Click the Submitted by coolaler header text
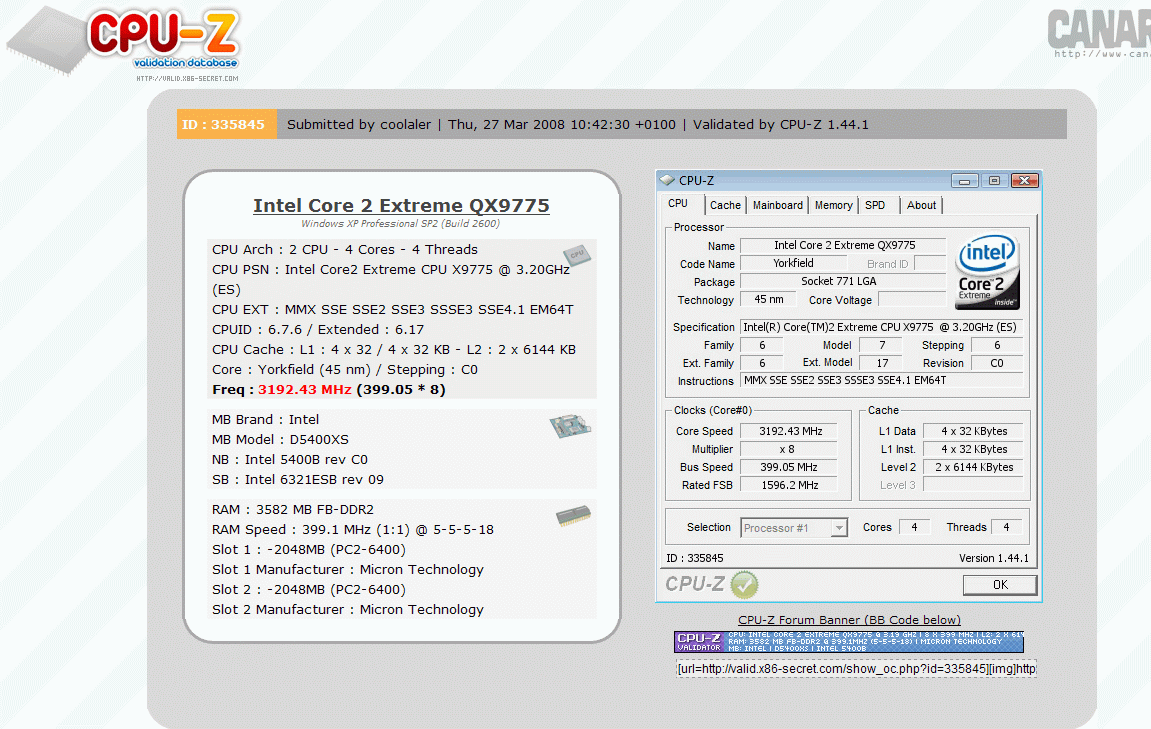The width and height of the screenshot is (1151, 729). click(x=359, y=125)
